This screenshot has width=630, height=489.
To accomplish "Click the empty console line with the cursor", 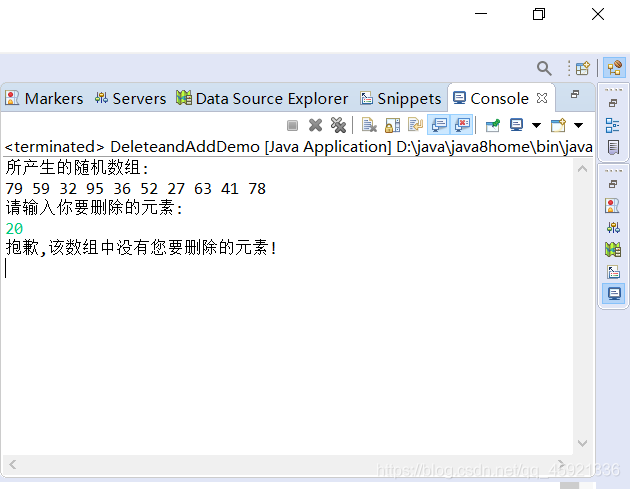I will tap(288, 268).
